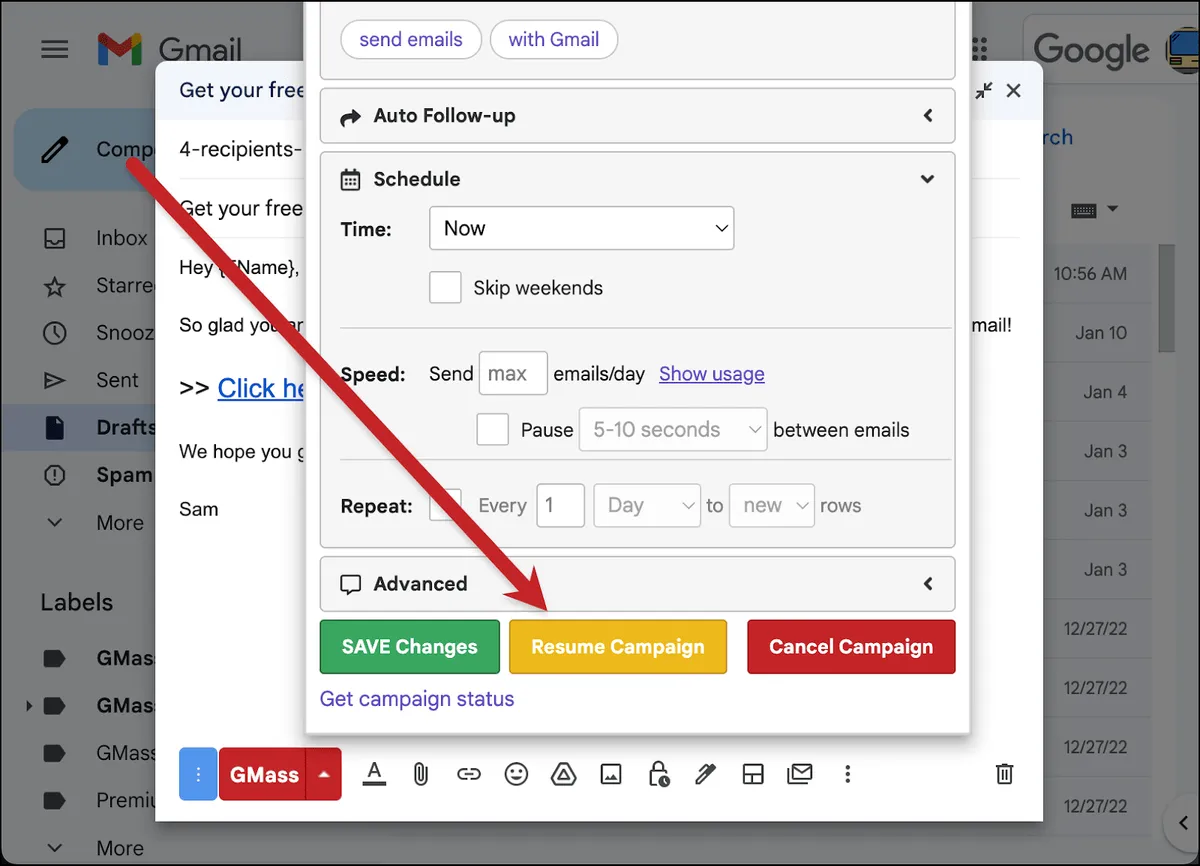Toggle confidential mode lock icon
1200x866 pixels.
coord(658,773)
